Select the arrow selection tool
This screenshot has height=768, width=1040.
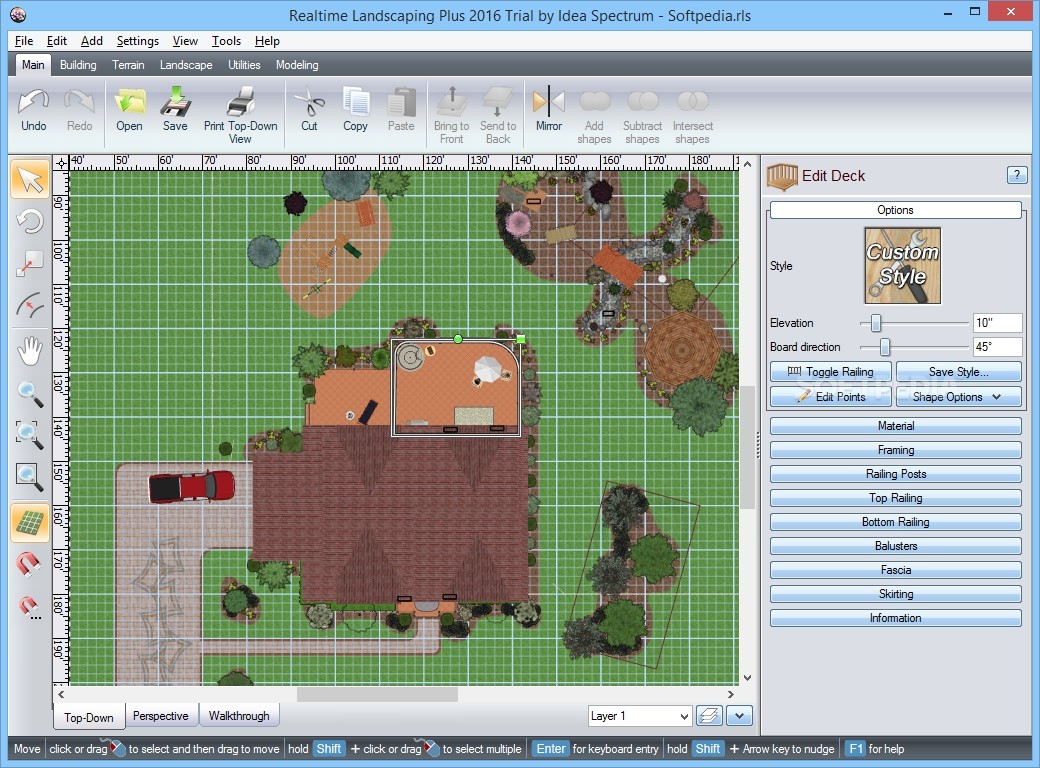click(x=30, y=179)
